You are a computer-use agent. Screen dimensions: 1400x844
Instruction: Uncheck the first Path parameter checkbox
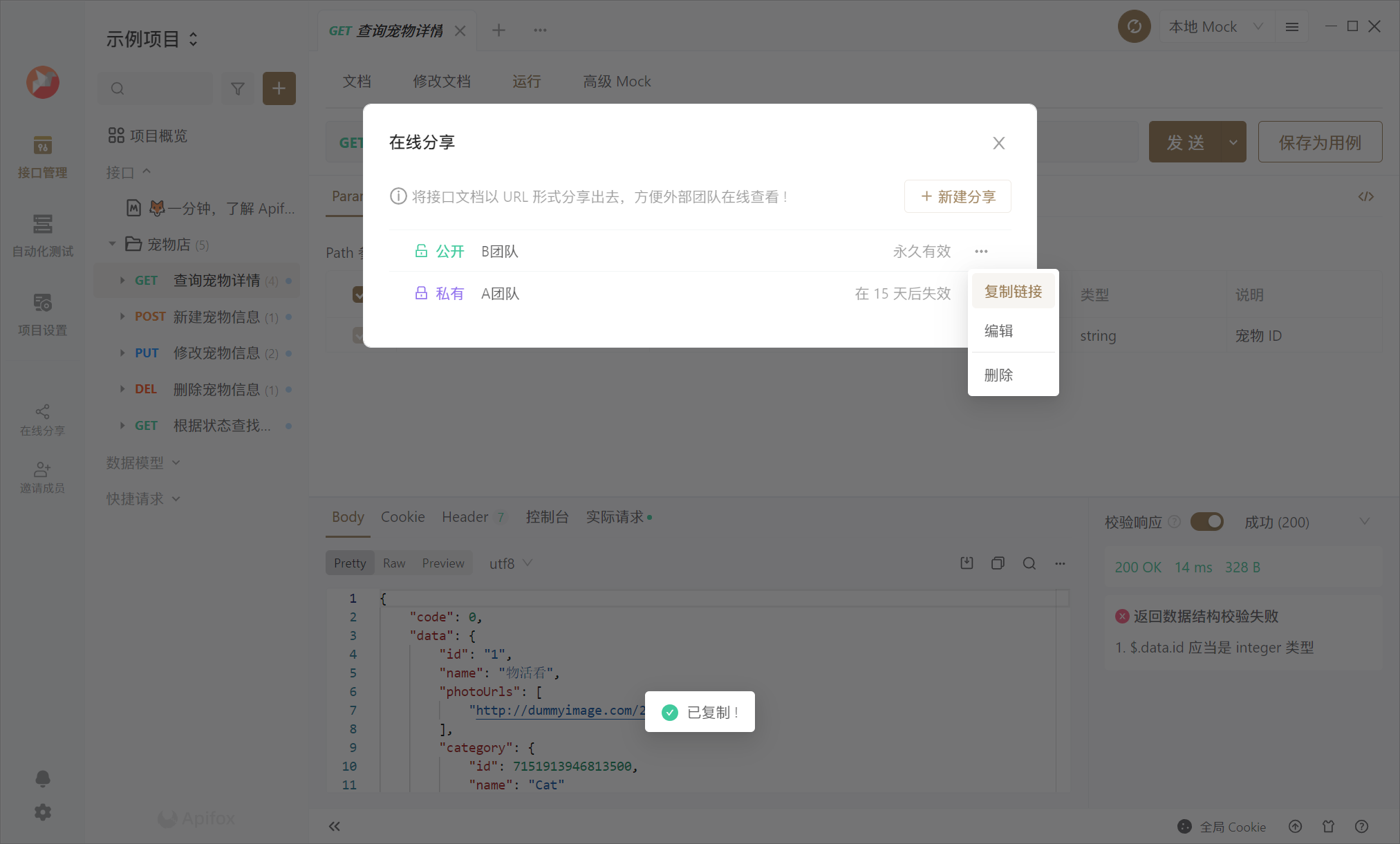coord(360,294)
